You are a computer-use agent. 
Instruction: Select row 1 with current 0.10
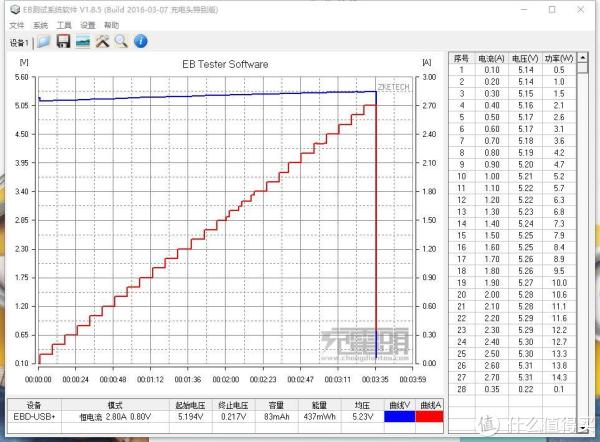tap(512, 70)
